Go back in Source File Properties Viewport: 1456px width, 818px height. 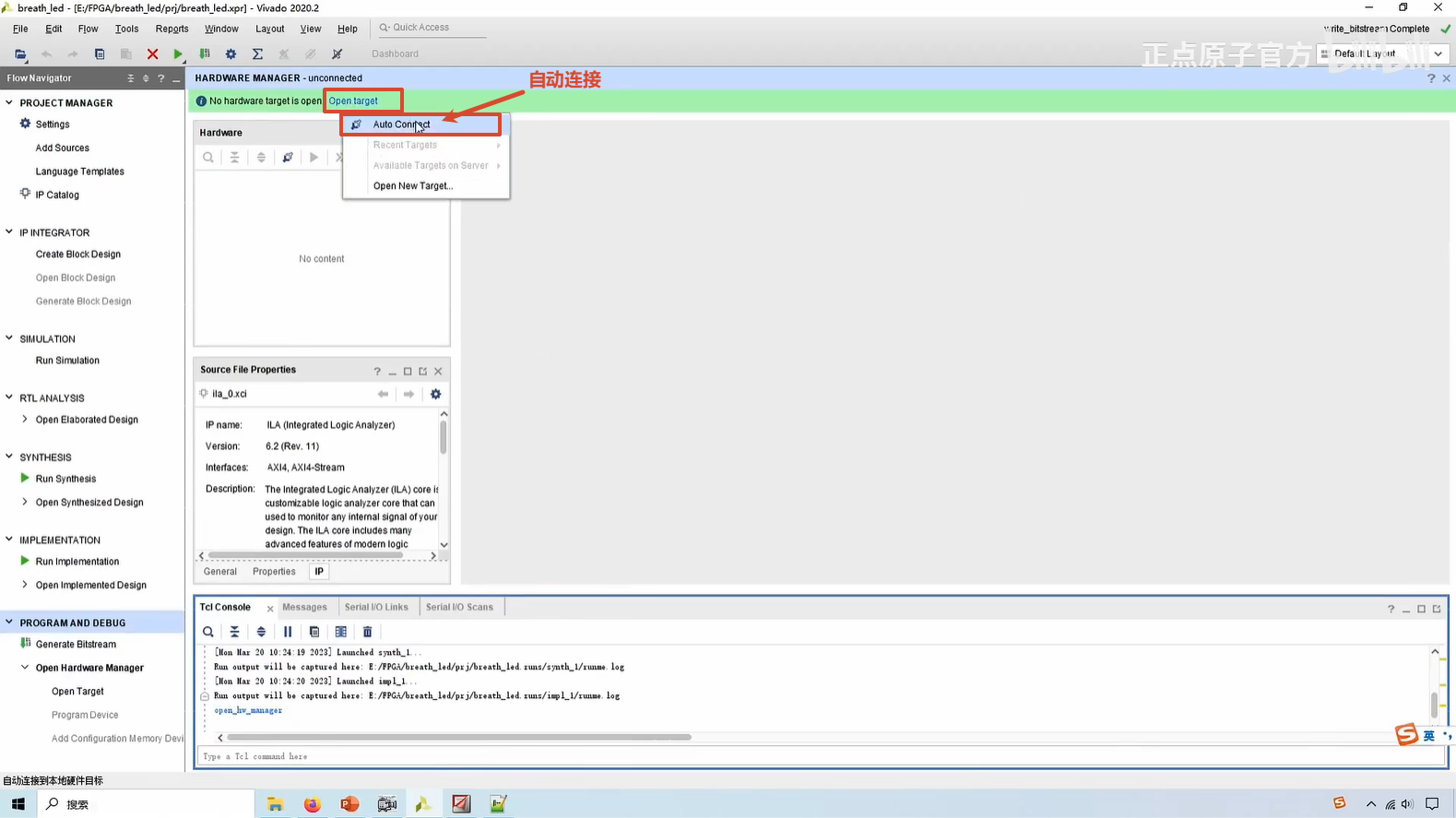[x=383, y=394]
